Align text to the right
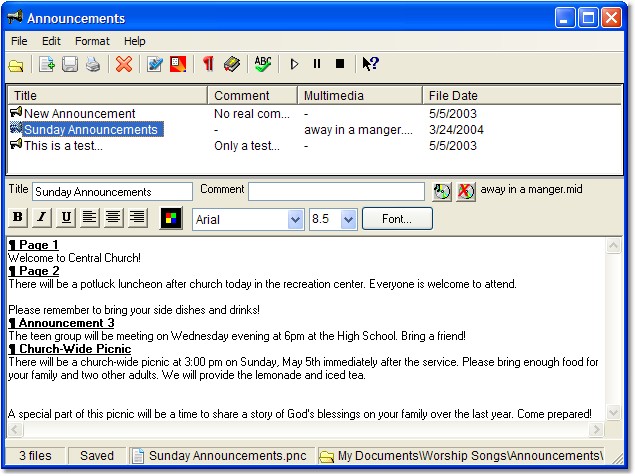The height and width of the screenshot is (476, 635). pos(138,218)
